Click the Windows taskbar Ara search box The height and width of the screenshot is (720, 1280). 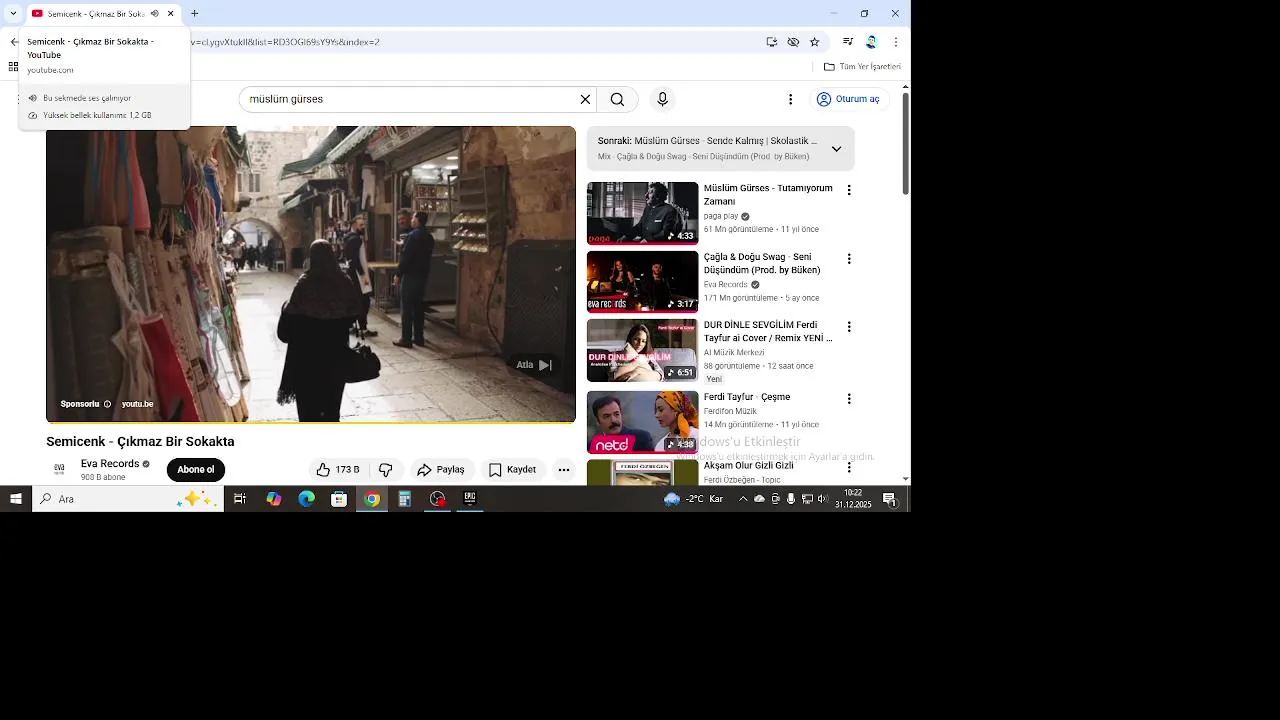[128, 499]
